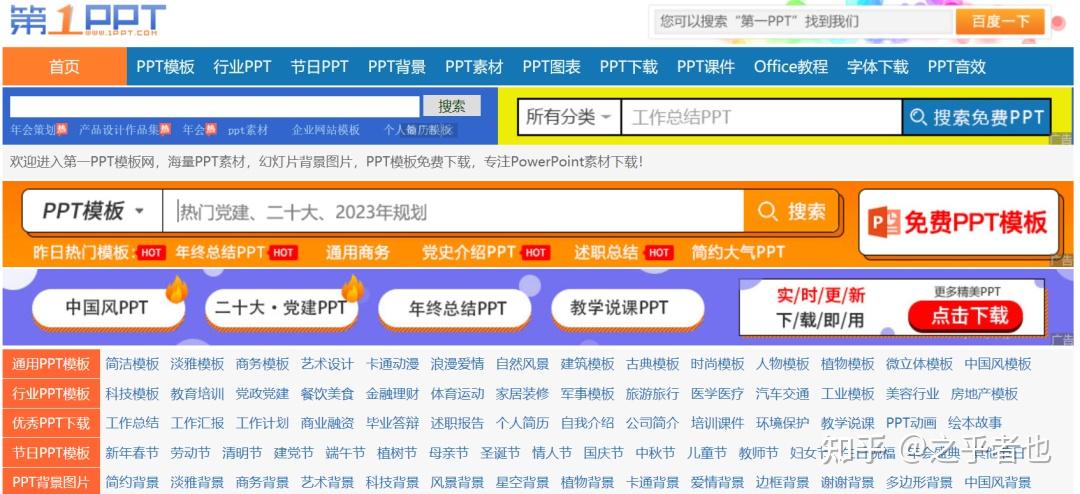Viewport: 1080px width, 494px height.
Task: Open the 医学医疗 link
Action: click(x=718, y=393)
